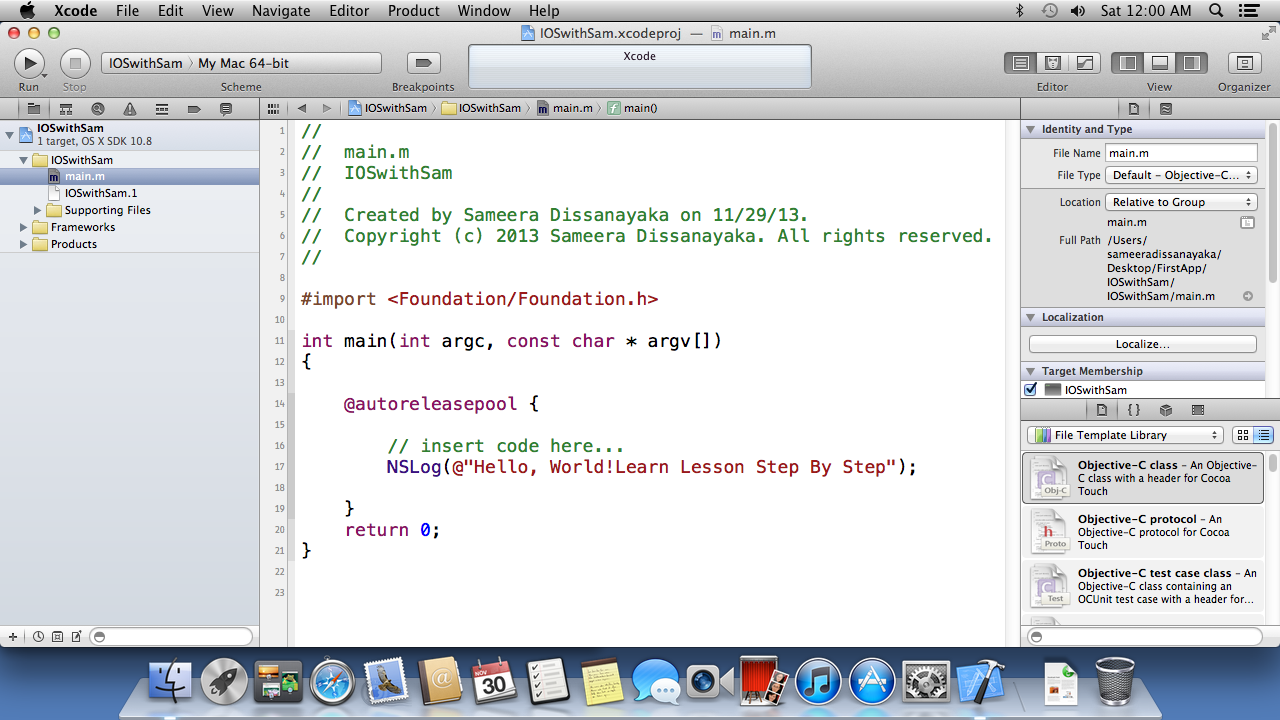Show the Debug area
Screen dimensions: 1280x720
(x=1160, y=63)
